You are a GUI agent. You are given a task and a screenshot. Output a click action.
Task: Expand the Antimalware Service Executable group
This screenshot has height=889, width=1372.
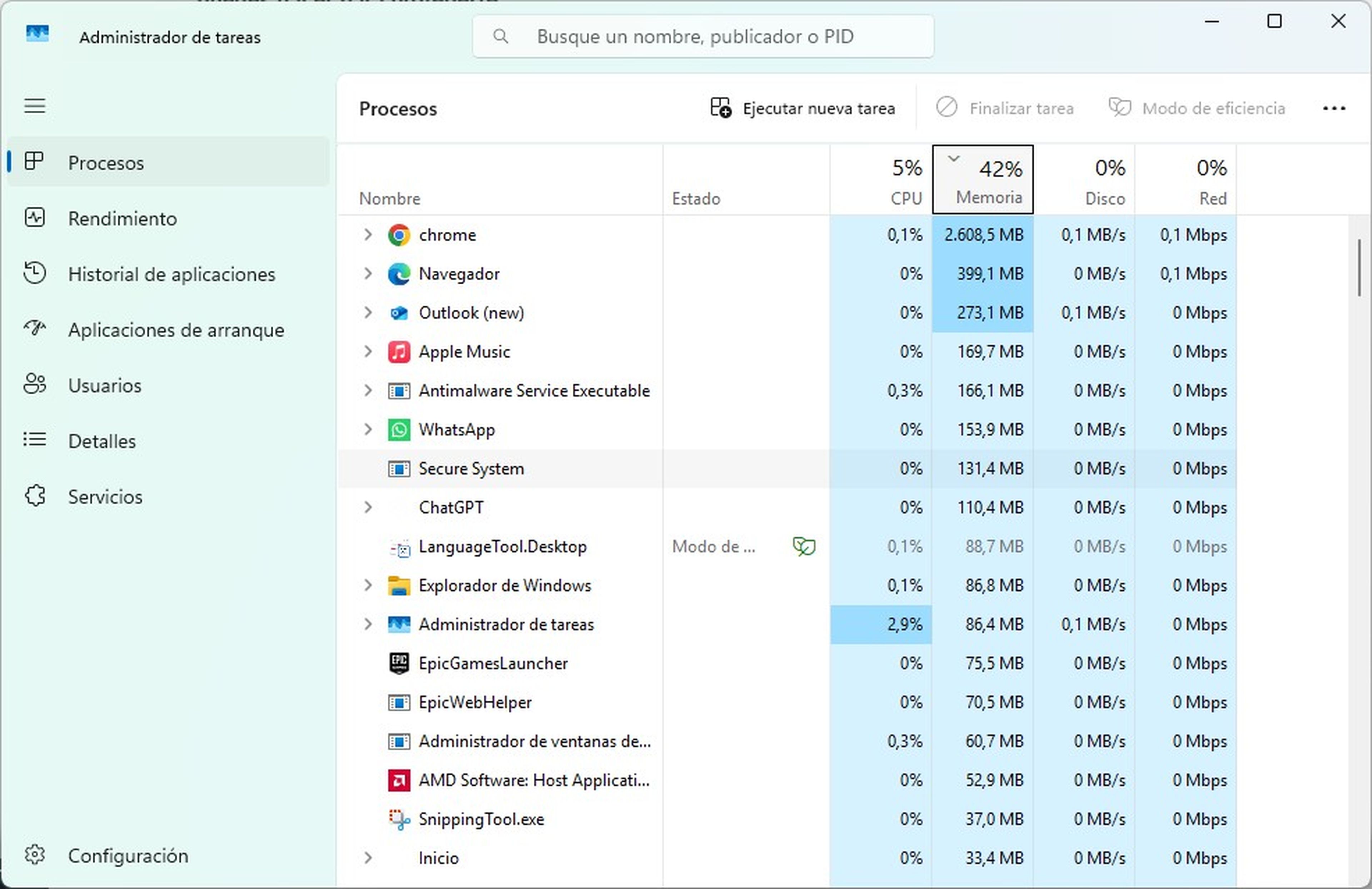(x=368, y=391)
